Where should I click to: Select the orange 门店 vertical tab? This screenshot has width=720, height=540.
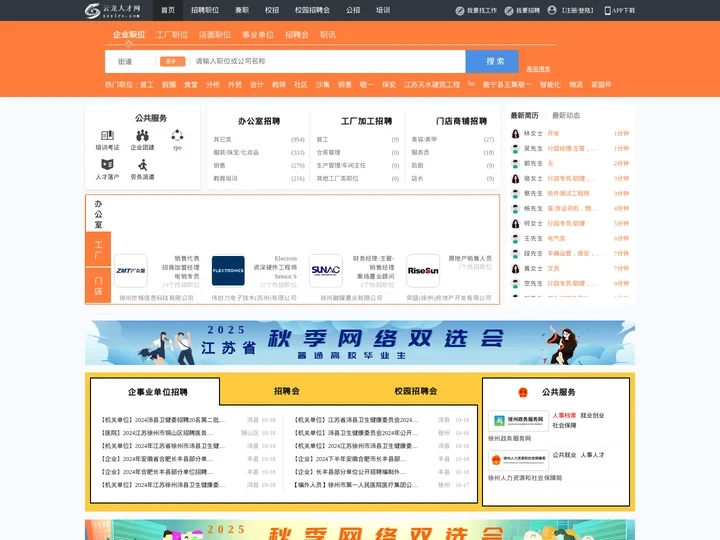[98, 285]
